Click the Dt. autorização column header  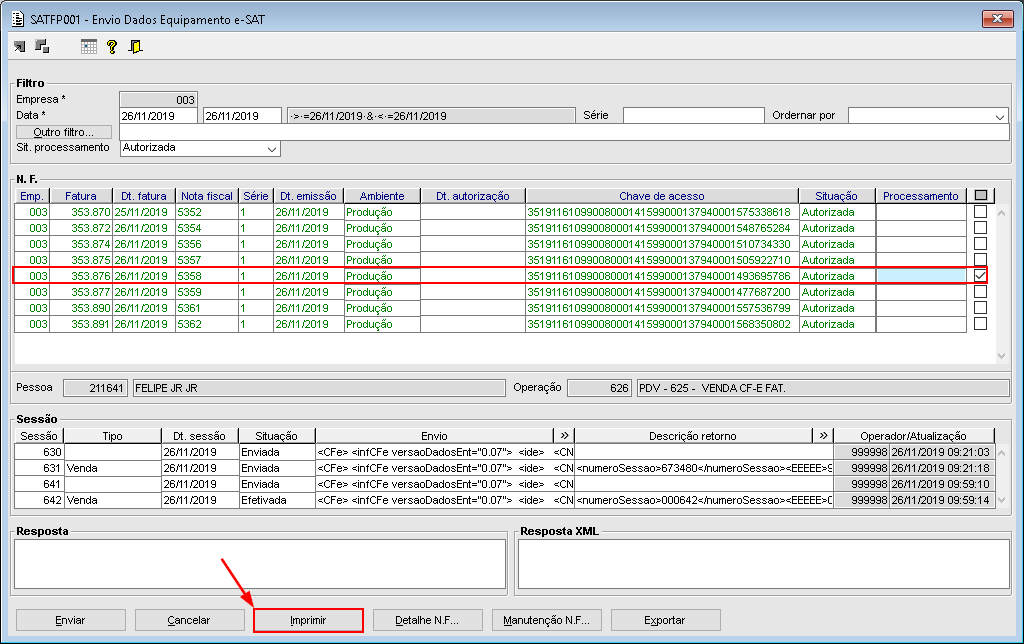(x=473, y=196)
